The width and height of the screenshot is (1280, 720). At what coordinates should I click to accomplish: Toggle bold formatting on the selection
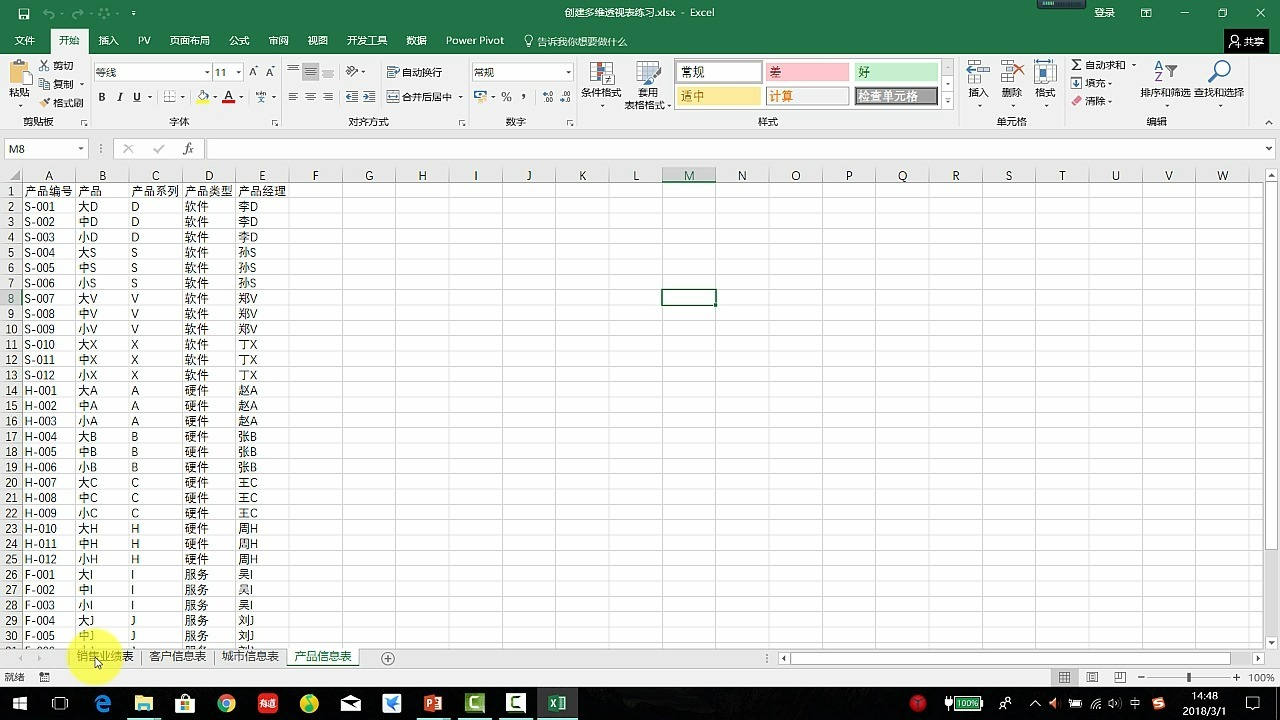[103, 97]
